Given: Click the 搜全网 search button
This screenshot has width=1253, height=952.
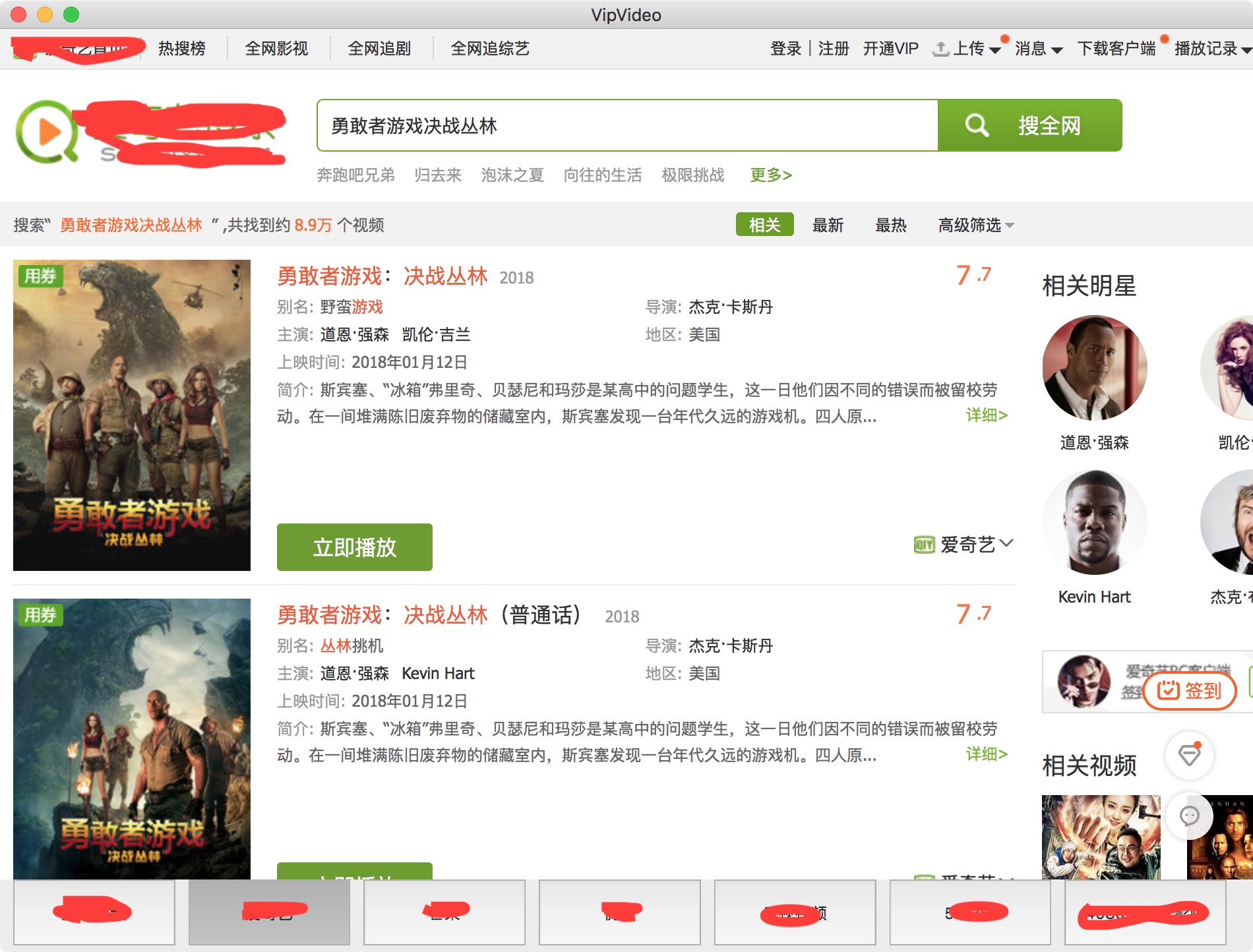Looking at the screenshot, I should pyautogui.click(x=1030, y=125).
